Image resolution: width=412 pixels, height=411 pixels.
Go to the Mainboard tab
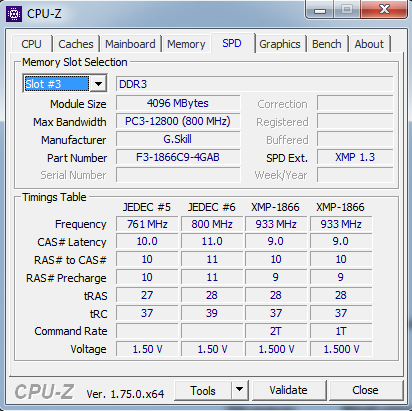click(x=130, y=44)
